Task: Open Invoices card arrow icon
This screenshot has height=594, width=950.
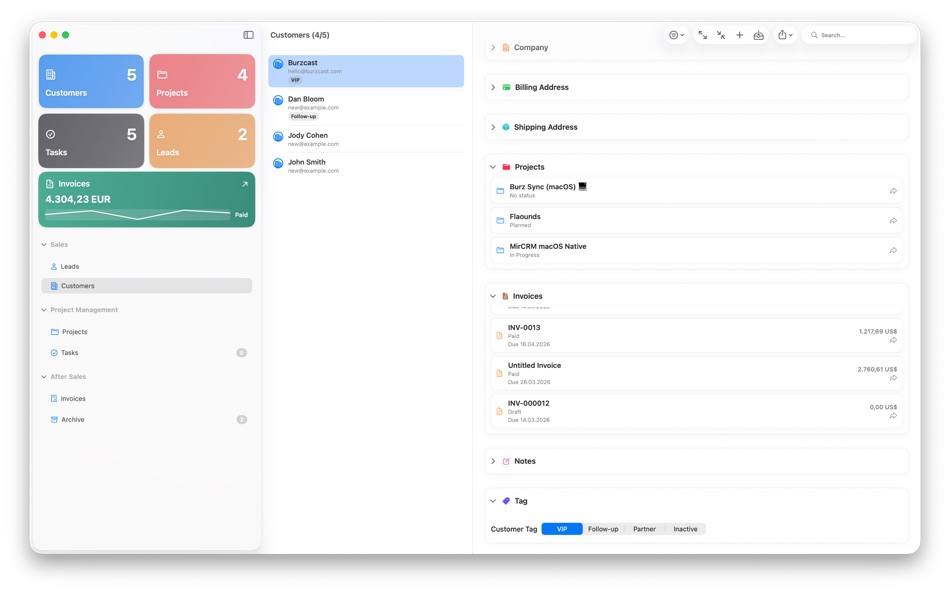Action: pos(245,184)
